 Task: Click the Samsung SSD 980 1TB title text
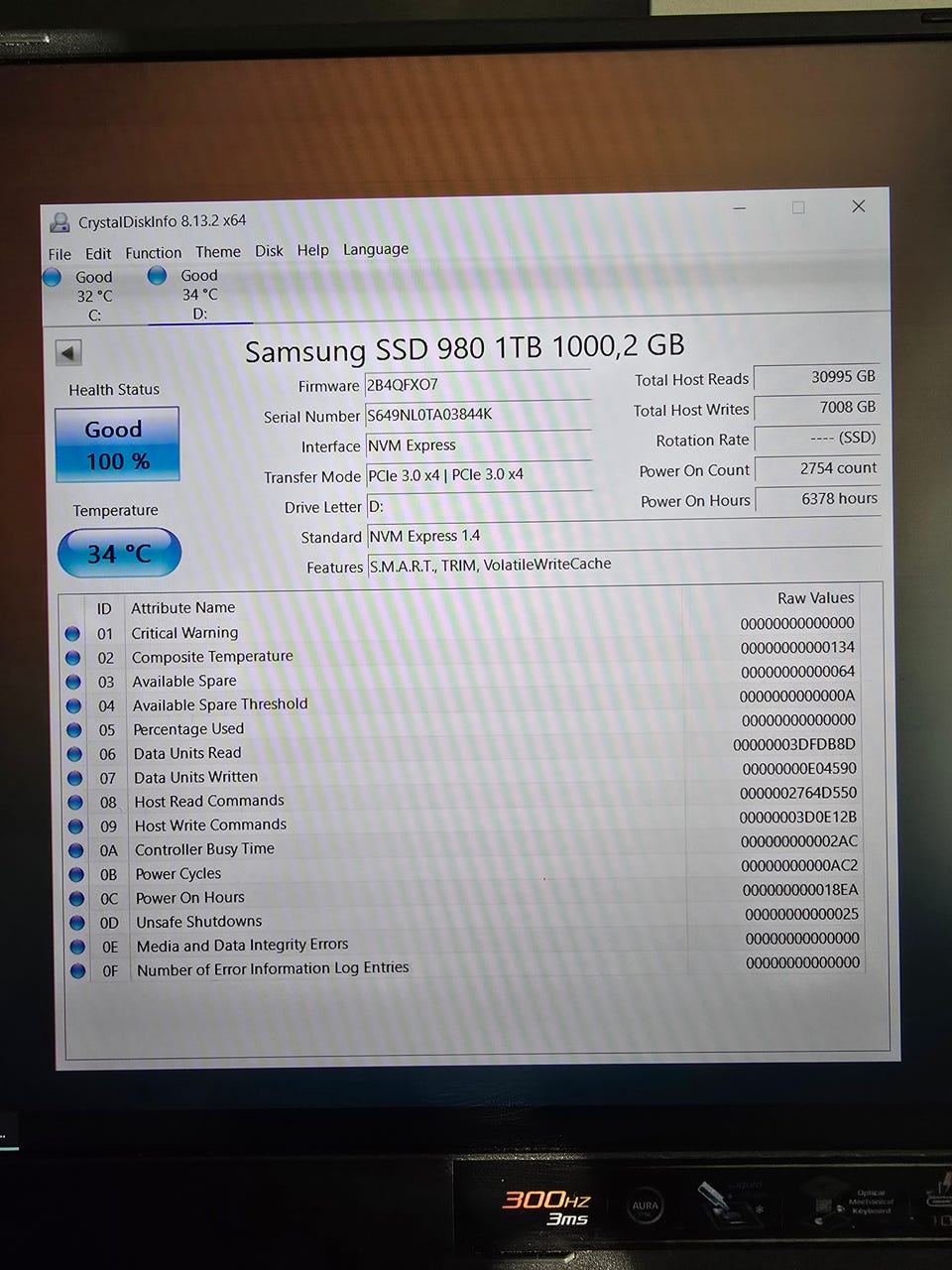click(x=464, y=348)
